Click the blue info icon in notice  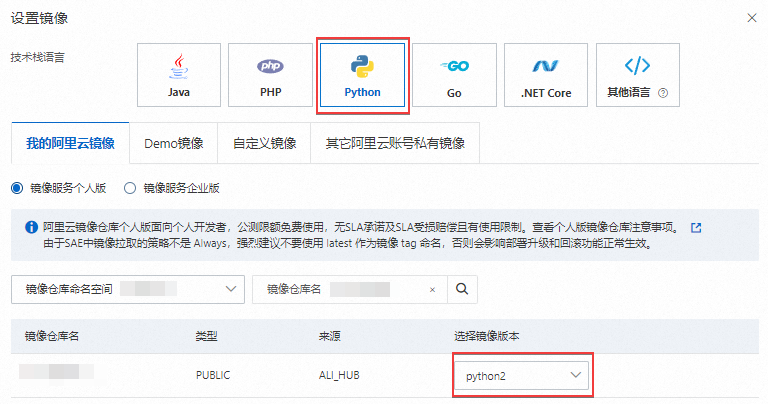31,227
